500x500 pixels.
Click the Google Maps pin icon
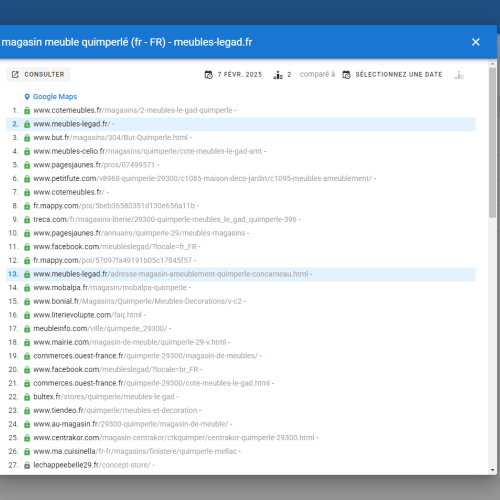27,97
